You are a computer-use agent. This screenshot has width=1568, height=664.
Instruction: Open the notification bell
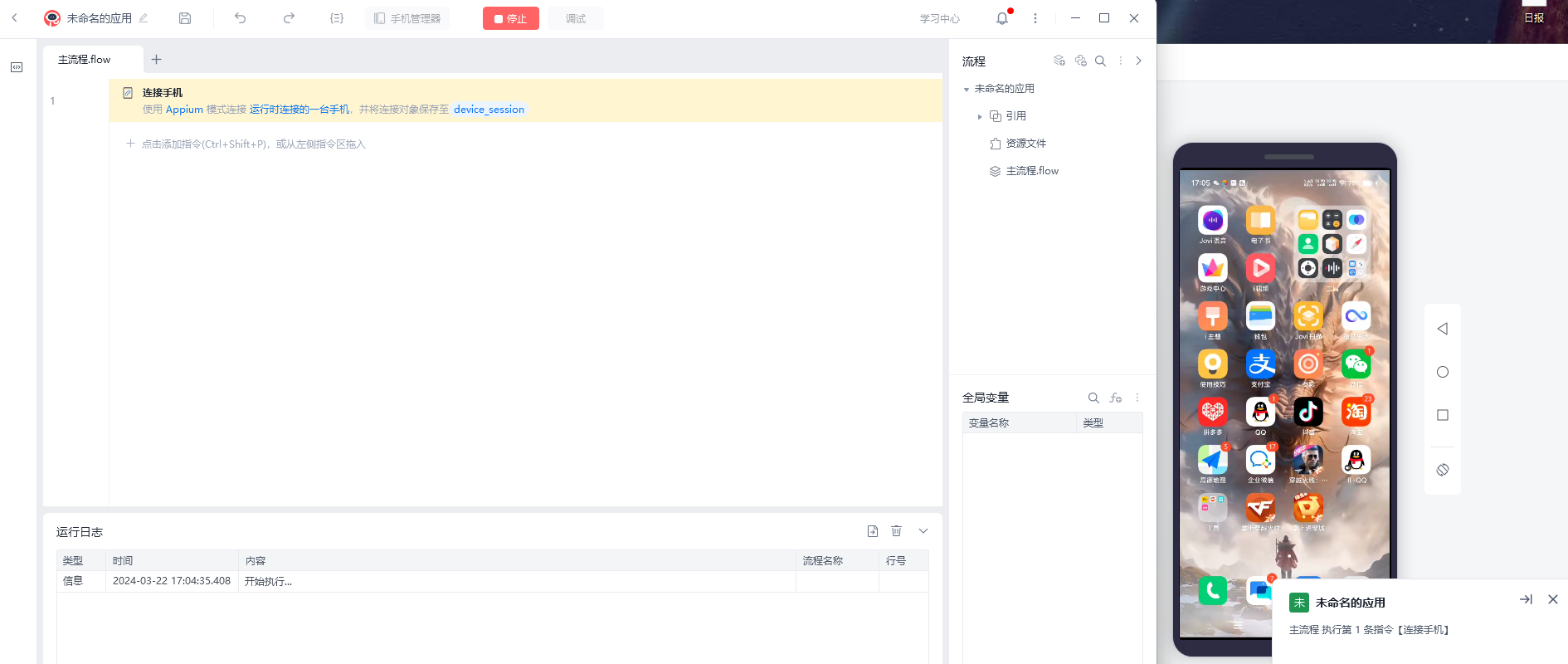[x=1002, y=18]
